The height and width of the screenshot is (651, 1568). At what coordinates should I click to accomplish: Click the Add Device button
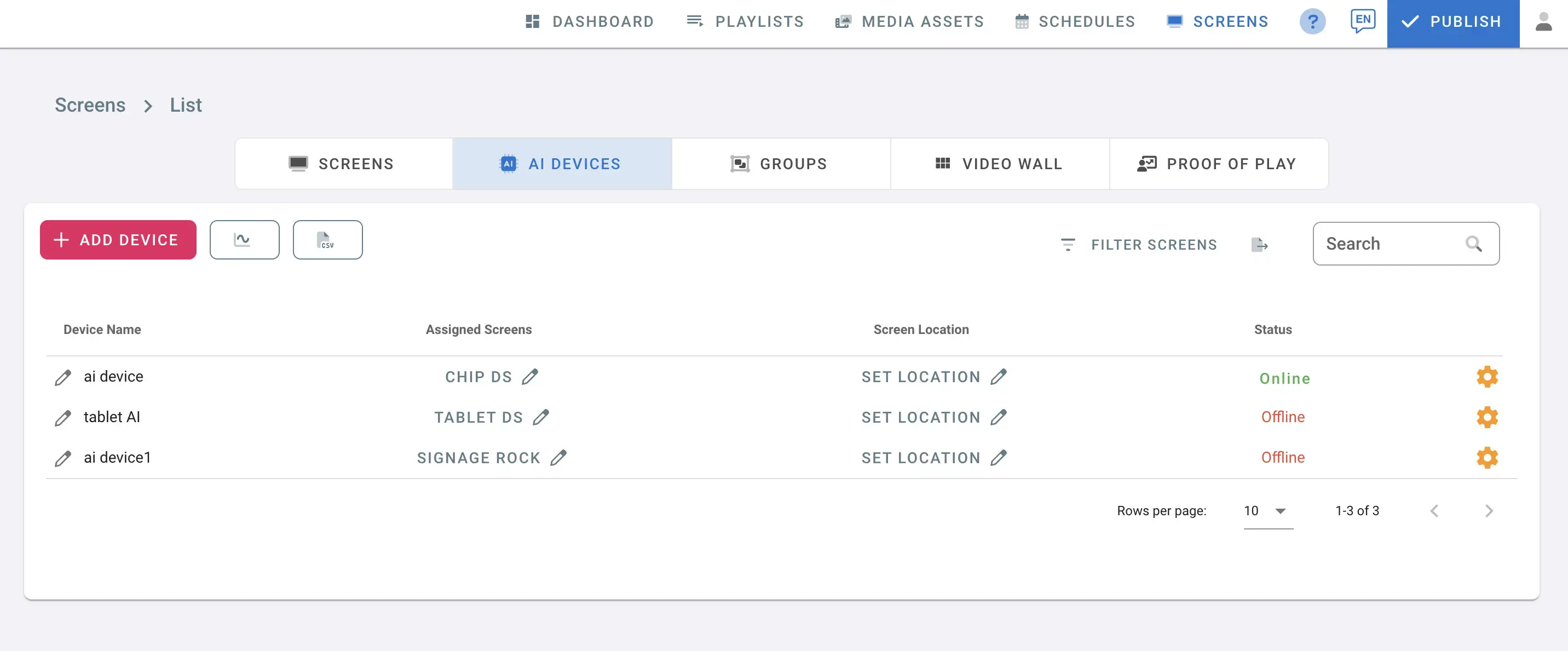coord(118,240)
